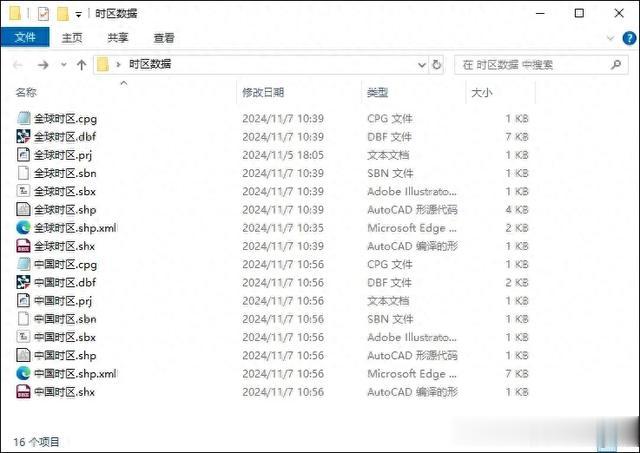The height and width of the screenshot is (453, 640).
Task: Refresh the 时区数据 folder view
Action: 436,64
